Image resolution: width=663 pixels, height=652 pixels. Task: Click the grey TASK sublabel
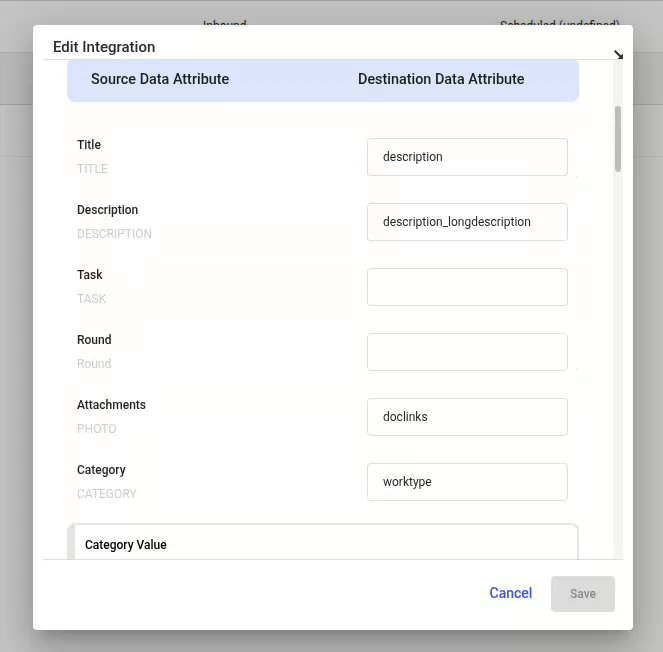pyautogui.click(x=91, y=299)
